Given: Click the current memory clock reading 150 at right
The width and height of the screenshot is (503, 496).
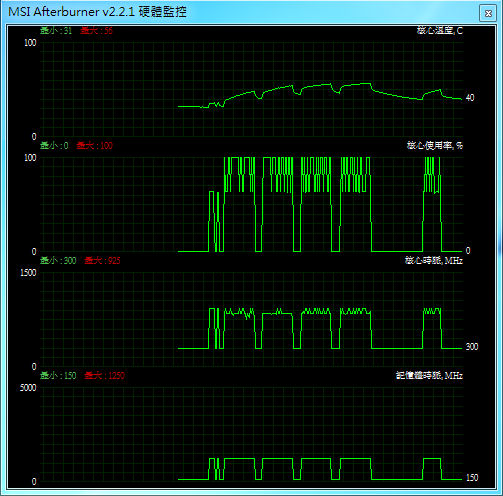Looking at the screenshot, I should tap(472, 477).
